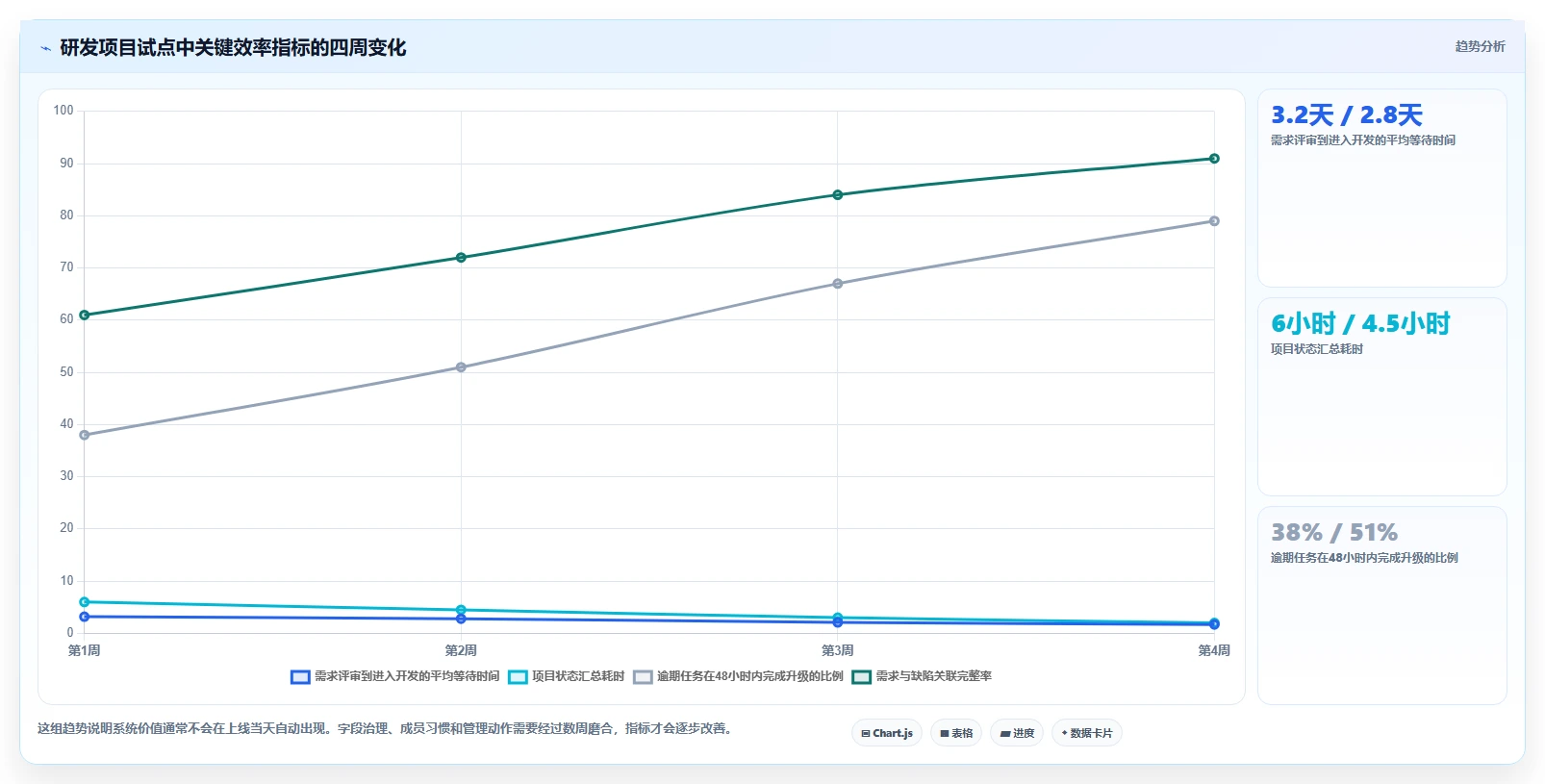
Task: Click the footnote text starting 这组趋势说明
Action: pos(388,728)
